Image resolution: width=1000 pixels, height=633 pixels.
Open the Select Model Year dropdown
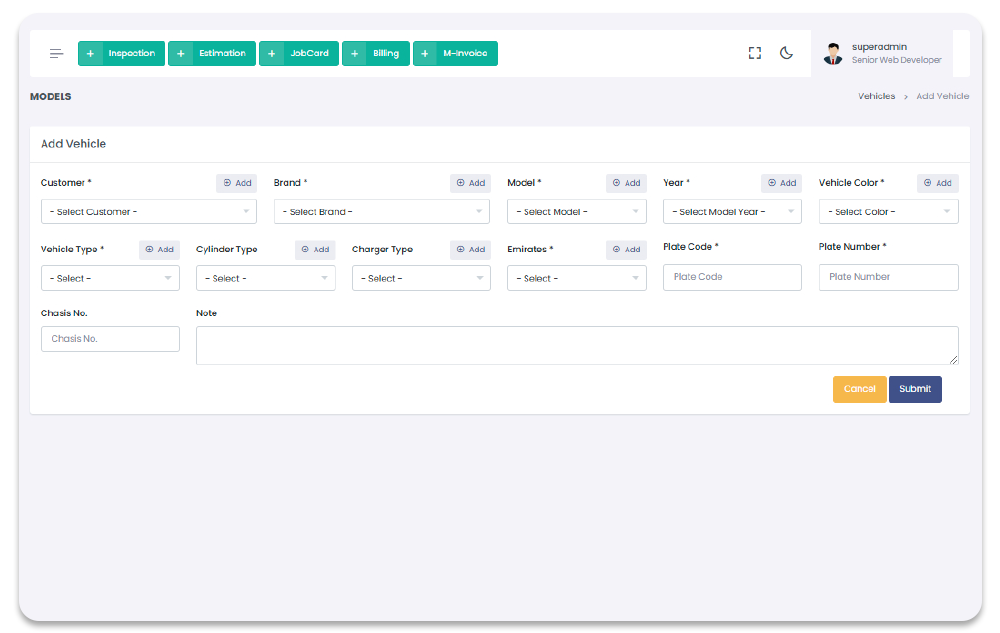[732, 212]
